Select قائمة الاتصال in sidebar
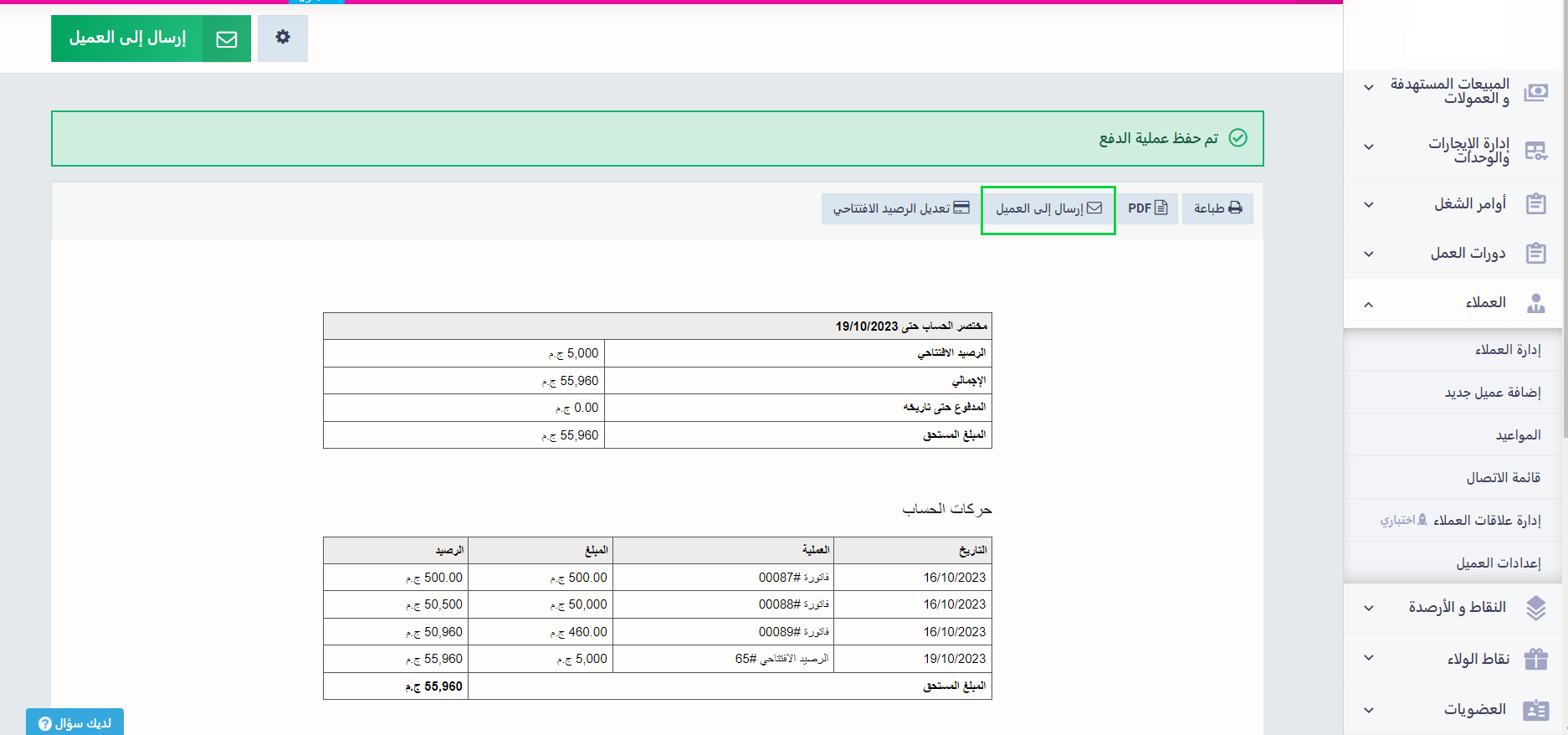The image size is (1568, 735). pos(1503,478)
